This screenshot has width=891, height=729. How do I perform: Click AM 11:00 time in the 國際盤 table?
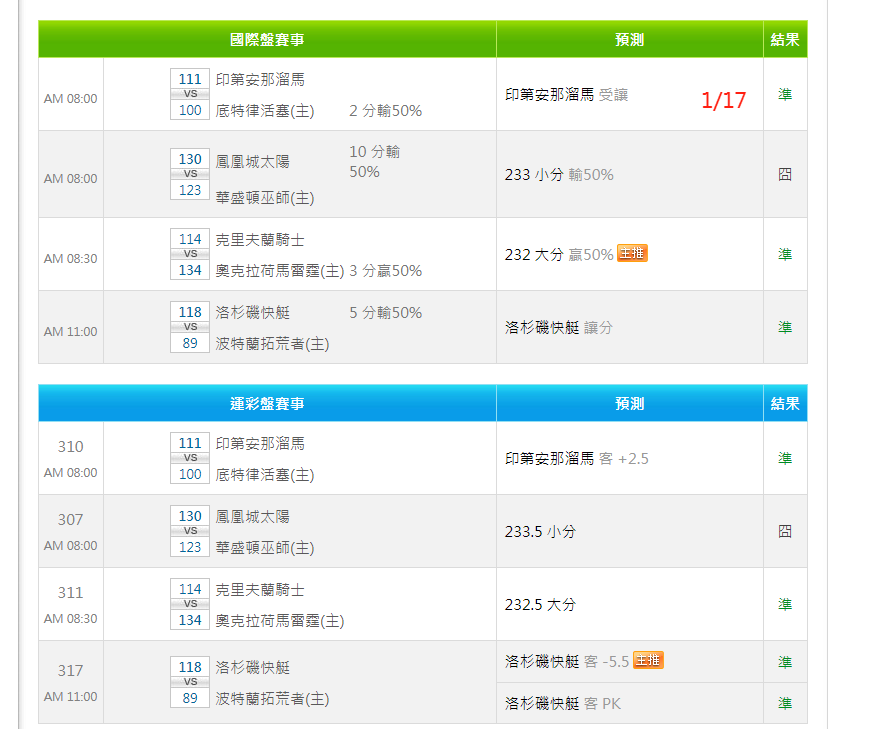click(x=70, y=331)
